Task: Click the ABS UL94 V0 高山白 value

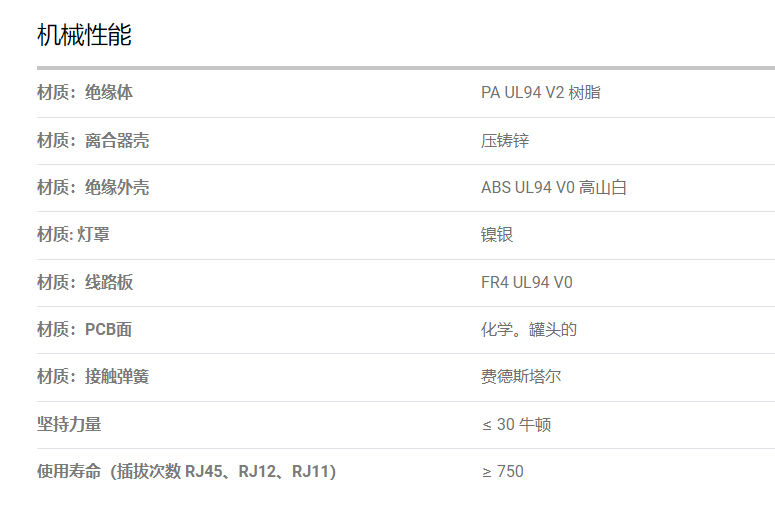Action: [554, 187]
